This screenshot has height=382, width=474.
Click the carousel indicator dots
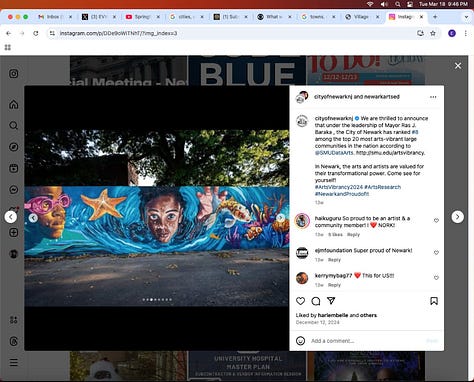click(157, 300)
